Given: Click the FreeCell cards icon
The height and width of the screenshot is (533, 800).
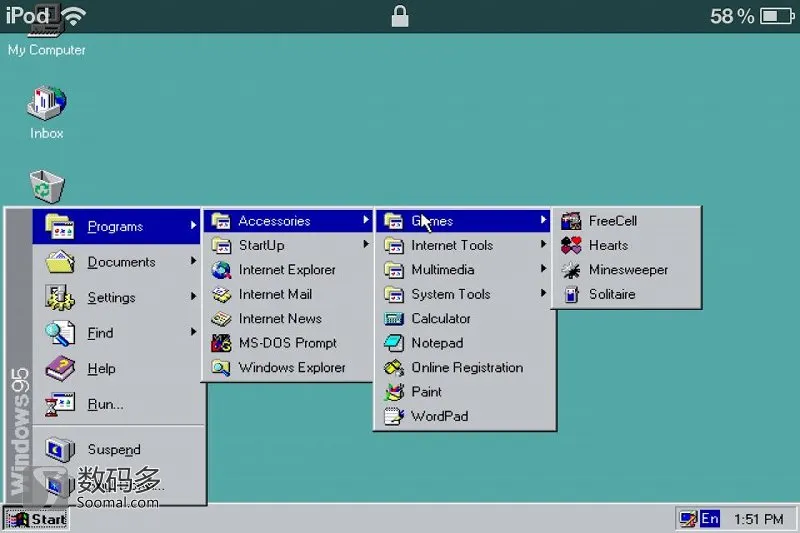Looking at the screenshot, I should point(571,221).
